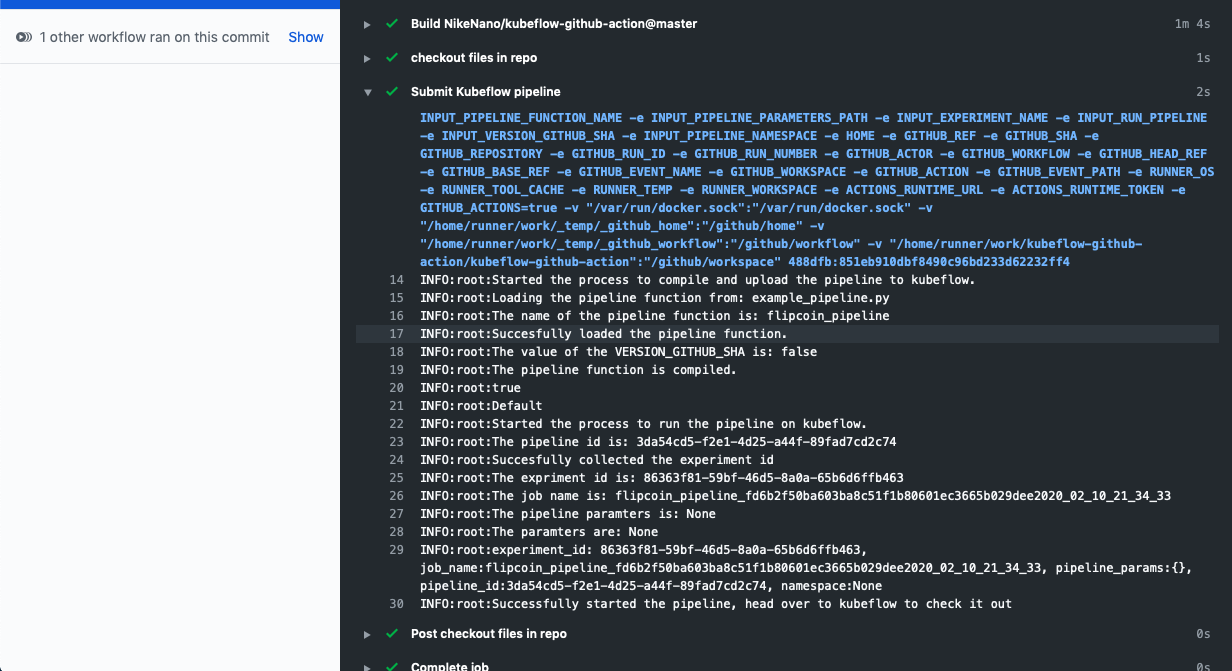Click the workflow icon beside '1 other workflow ran'
1232x671 pixels.
24,37
